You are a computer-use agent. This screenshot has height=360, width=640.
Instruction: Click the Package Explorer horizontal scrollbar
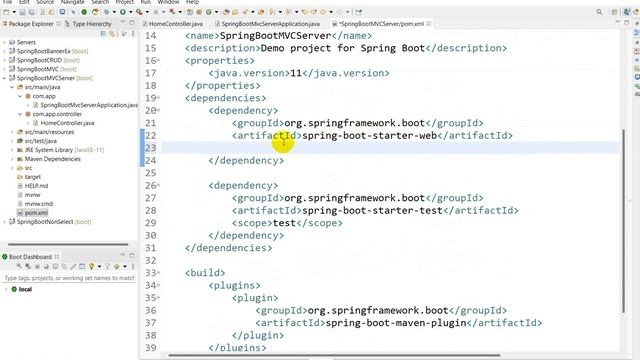point(68,244)
